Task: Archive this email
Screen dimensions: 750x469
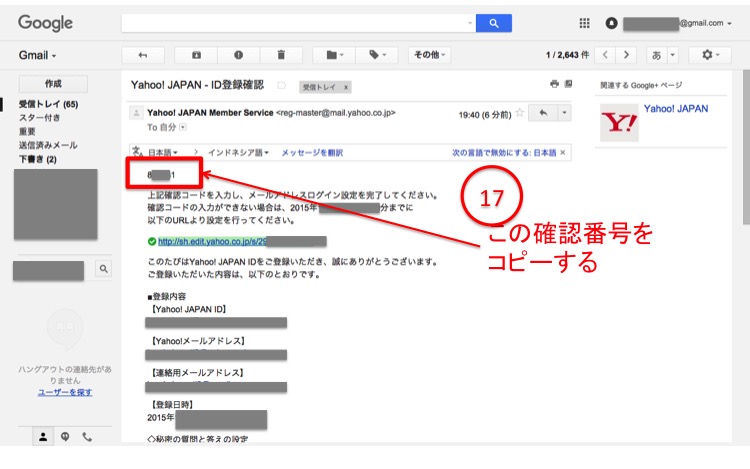Action: [x=196, y=55]
